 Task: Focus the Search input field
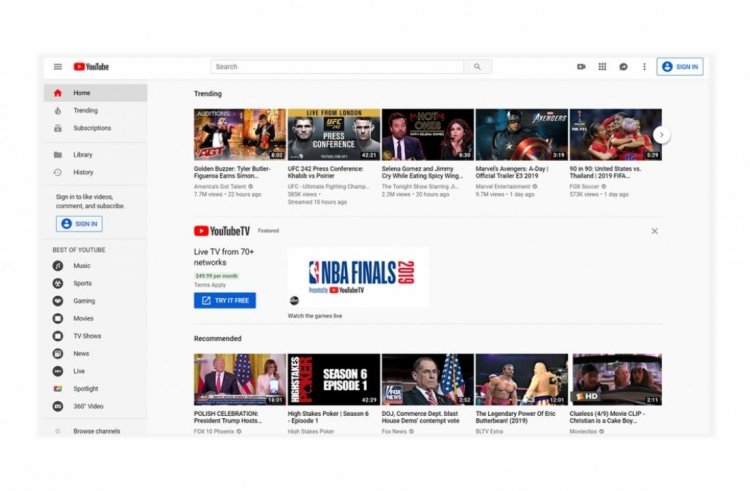tap(337, 66)
